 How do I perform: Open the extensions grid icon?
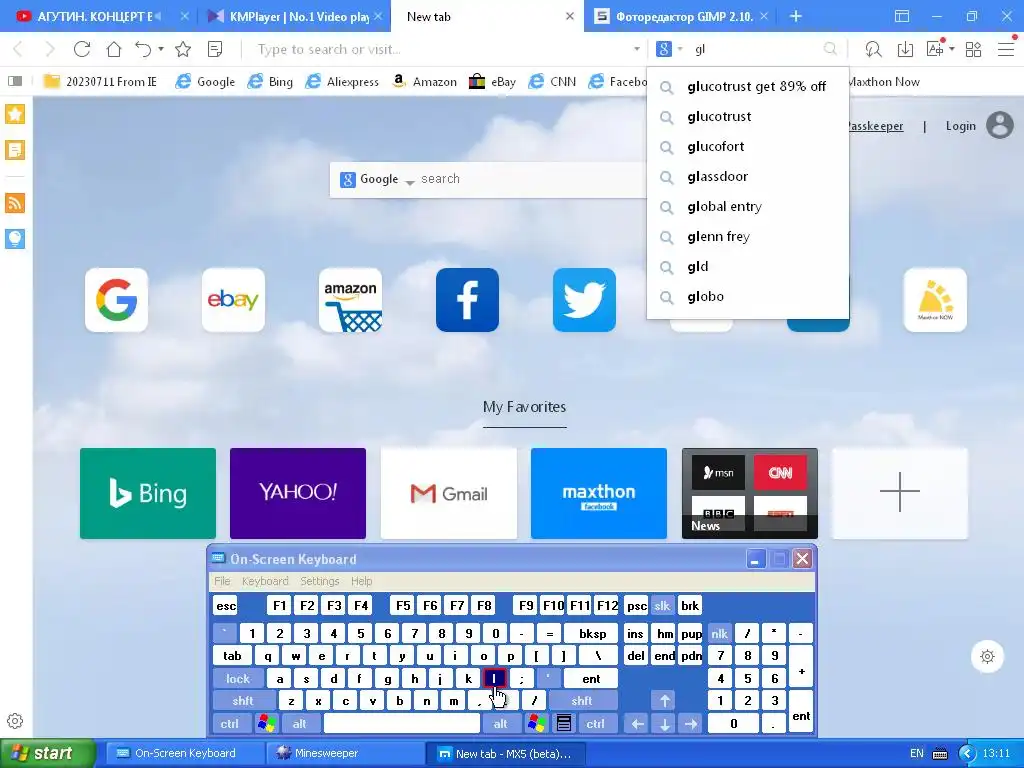[973, 49]
